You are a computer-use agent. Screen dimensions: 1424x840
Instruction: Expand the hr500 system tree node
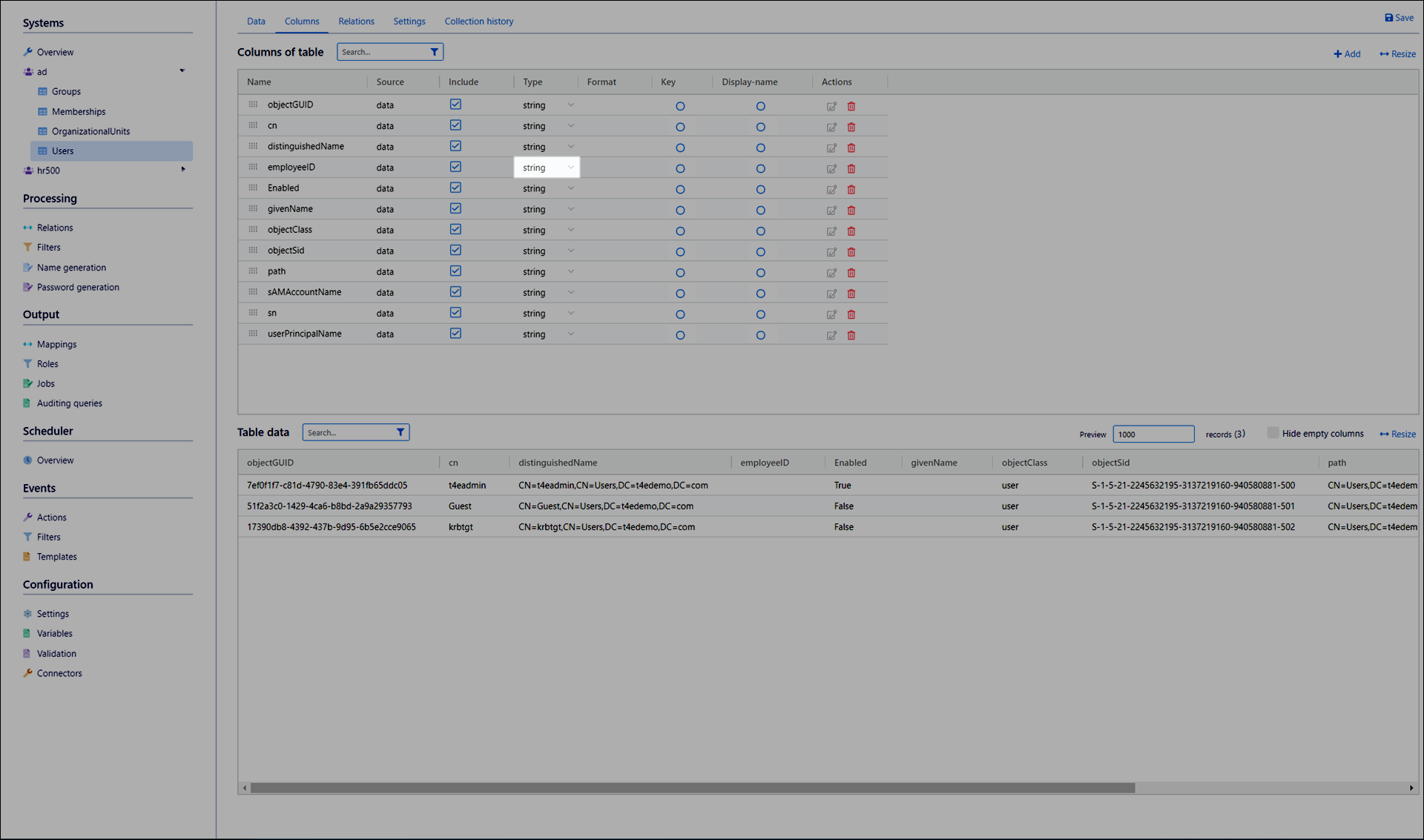tap(183, 170)
